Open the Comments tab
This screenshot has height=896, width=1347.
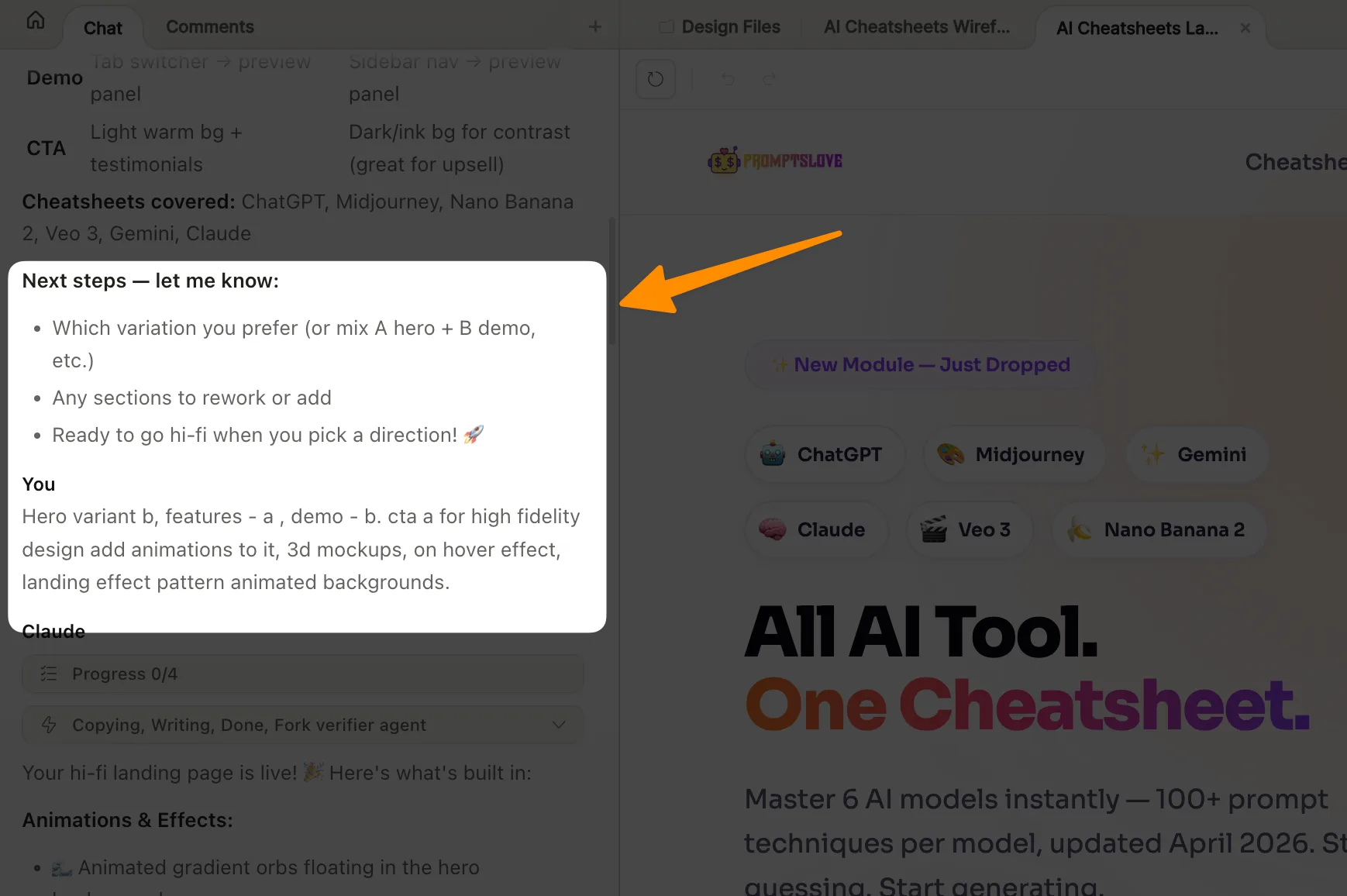(x=210, y=27)
